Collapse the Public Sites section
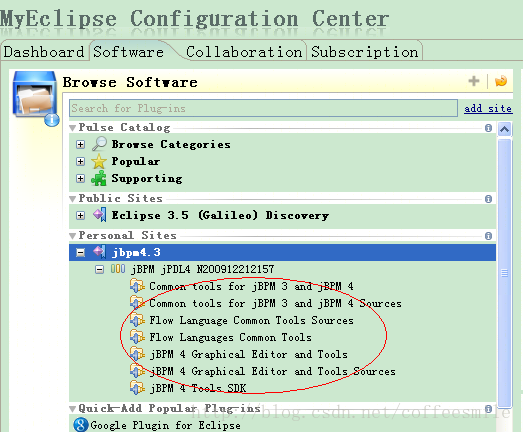 click(72, 199)
